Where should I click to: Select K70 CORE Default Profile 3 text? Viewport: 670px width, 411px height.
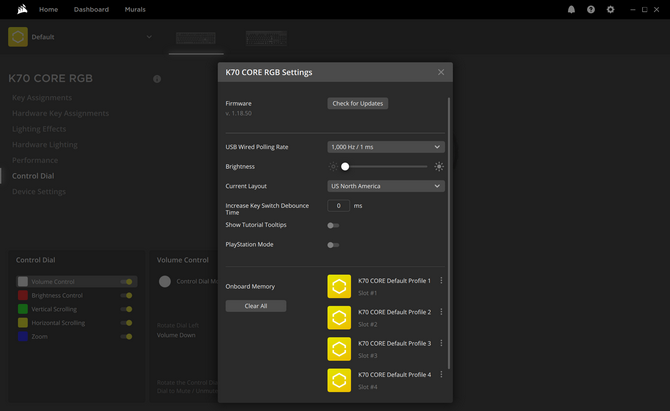click(394, 343)
